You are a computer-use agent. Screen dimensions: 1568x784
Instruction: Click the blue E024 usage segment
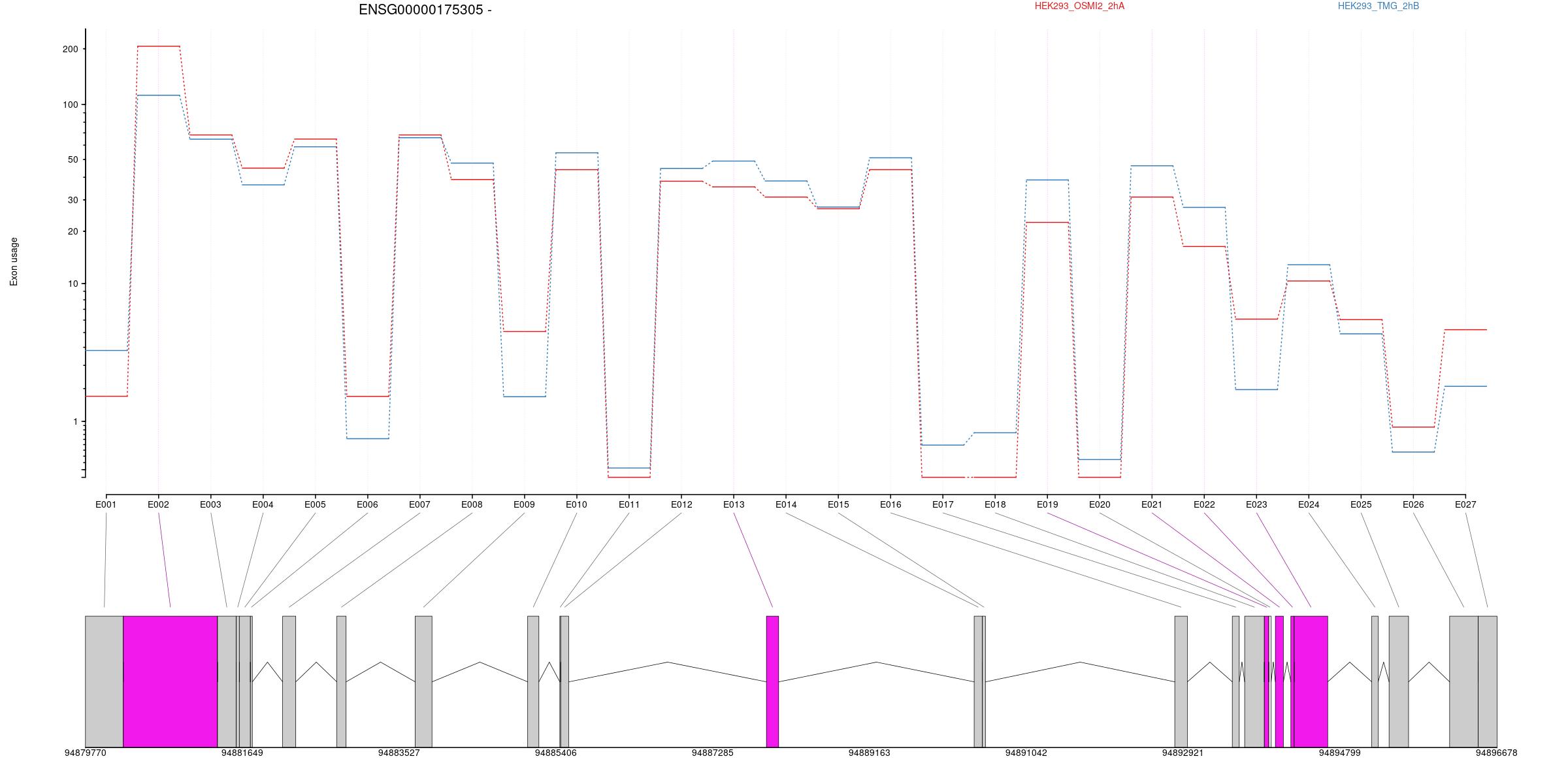1309,265
